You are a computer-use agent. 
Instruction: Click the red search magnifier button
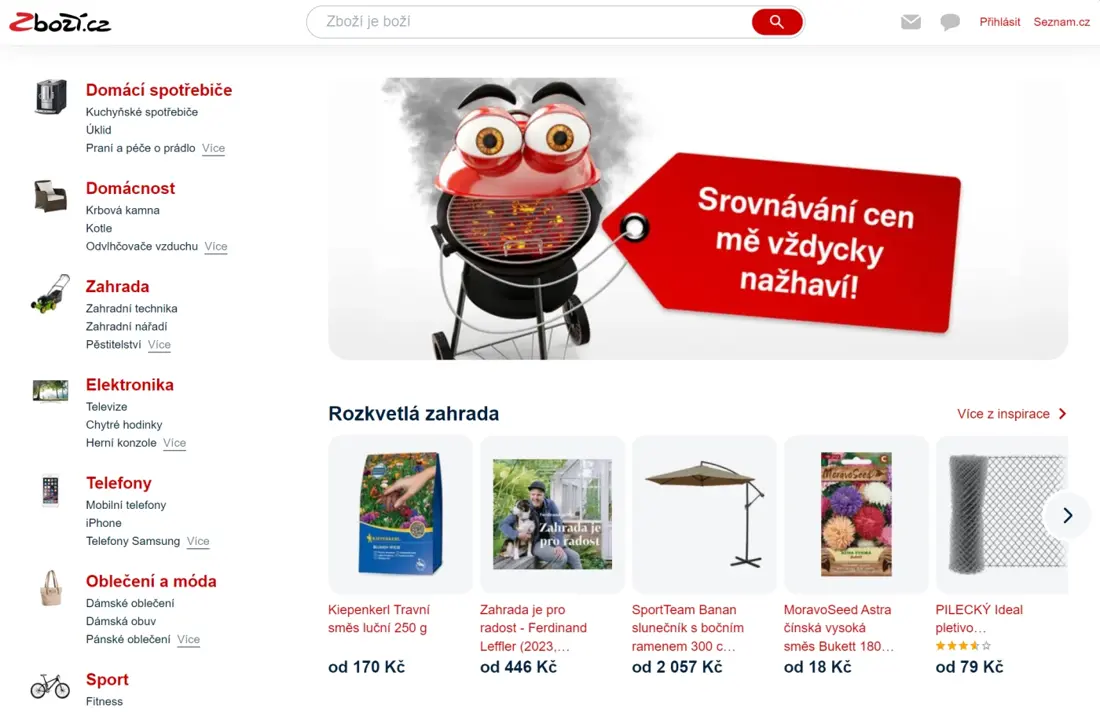click(x=777, y=22)
